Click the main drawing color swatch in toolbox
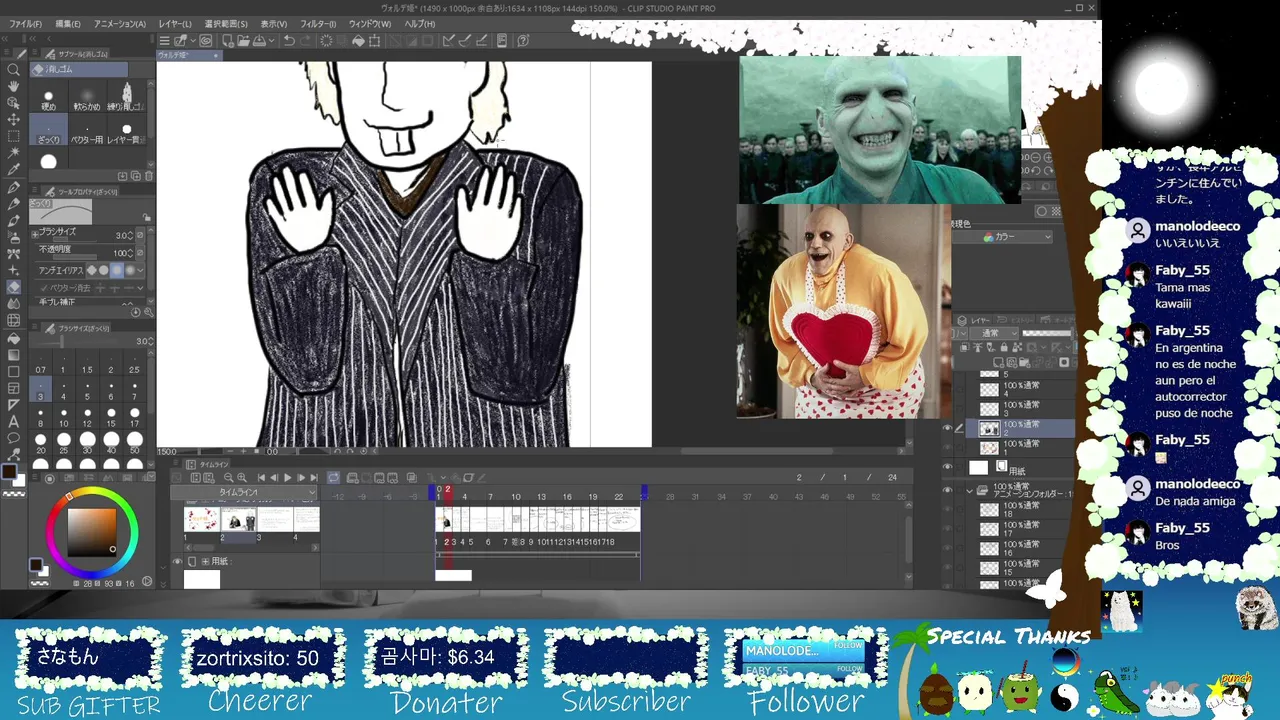 [x=9, y=472]
